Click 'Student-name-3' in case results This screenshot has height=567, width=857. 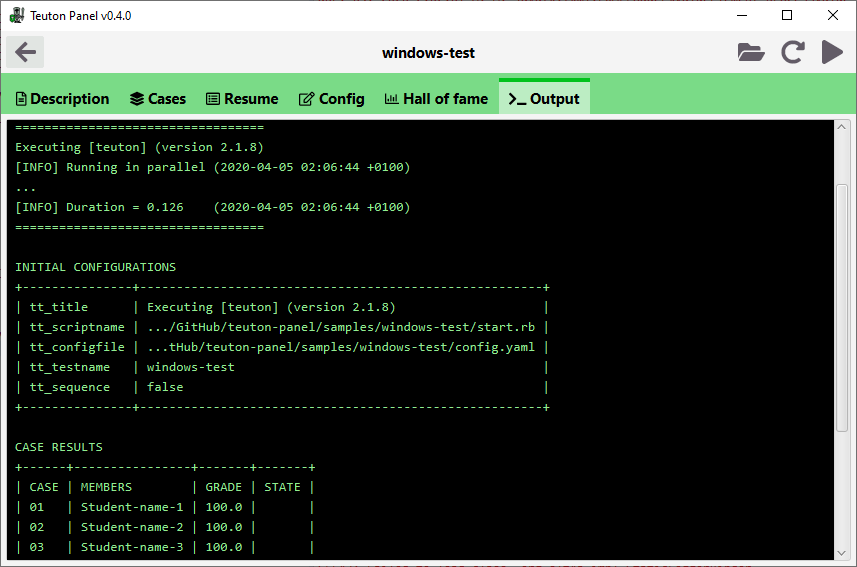tap(132, 547)
